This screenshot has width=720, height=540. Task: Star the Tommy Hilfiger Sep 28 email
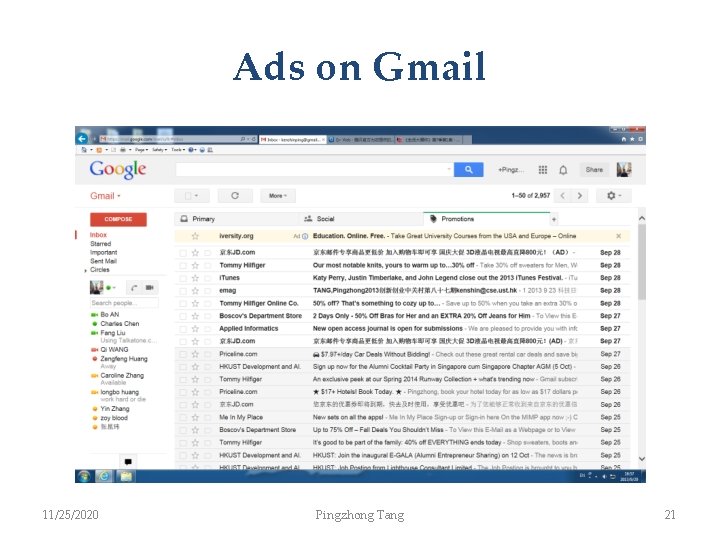pyautogui.click(x=195, y=265)
